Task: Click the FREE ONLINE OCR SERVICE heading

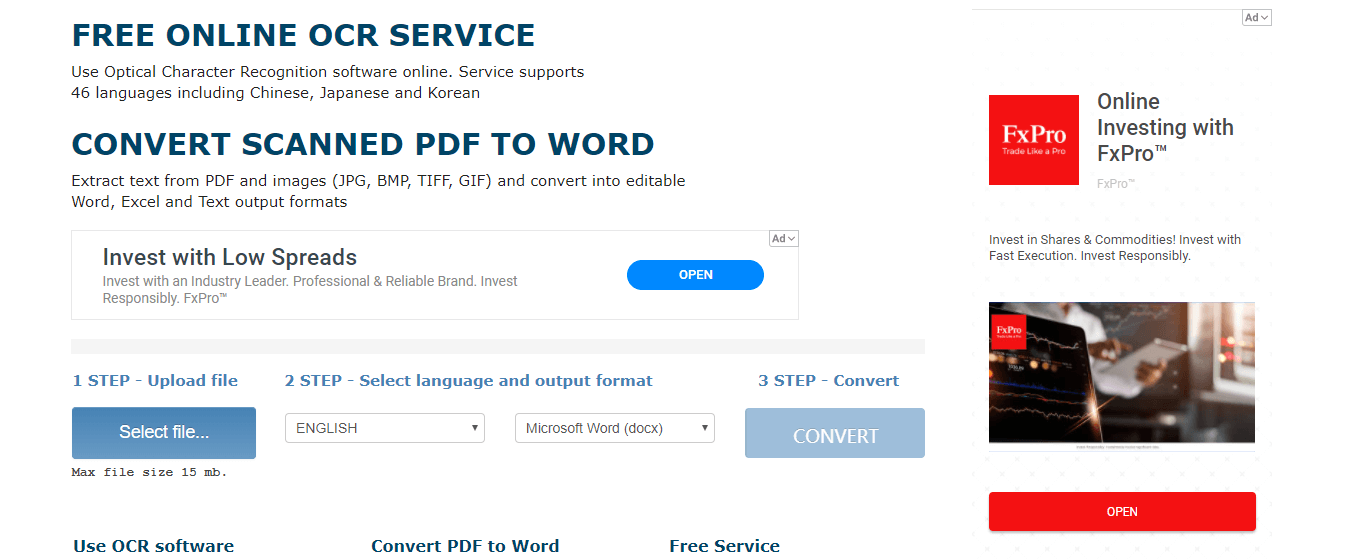Action: pyautogui.click(x=303, y=36)
